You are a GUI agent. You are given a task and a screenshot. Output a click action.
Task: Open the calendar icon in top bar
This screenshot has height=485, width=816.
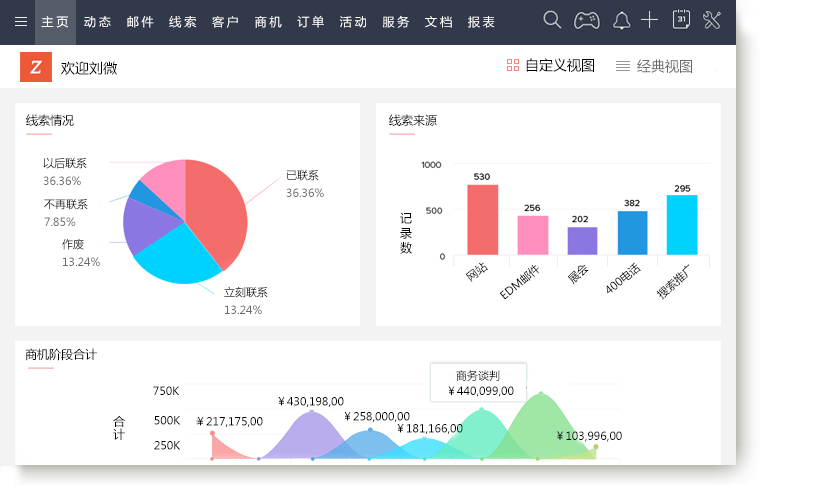click(681, 20)
